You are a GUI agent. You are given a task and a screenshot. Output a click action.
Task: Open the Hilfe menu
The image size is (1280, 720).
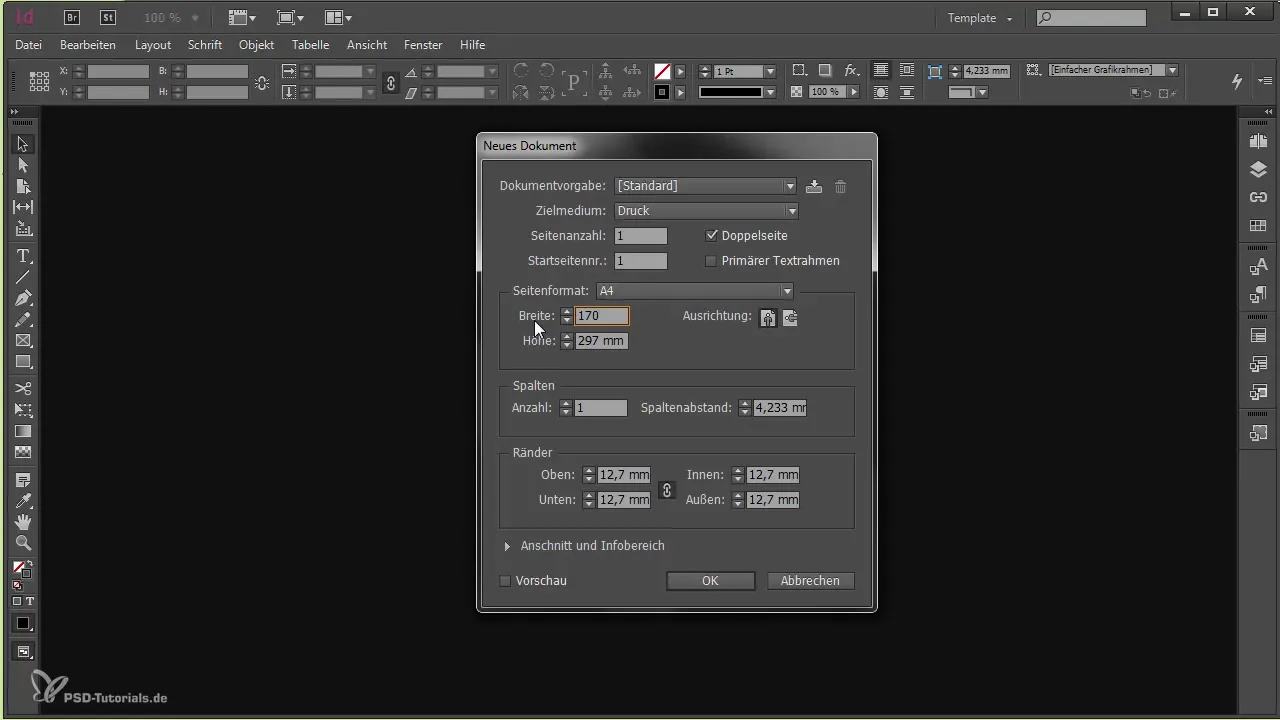point(473,45)
